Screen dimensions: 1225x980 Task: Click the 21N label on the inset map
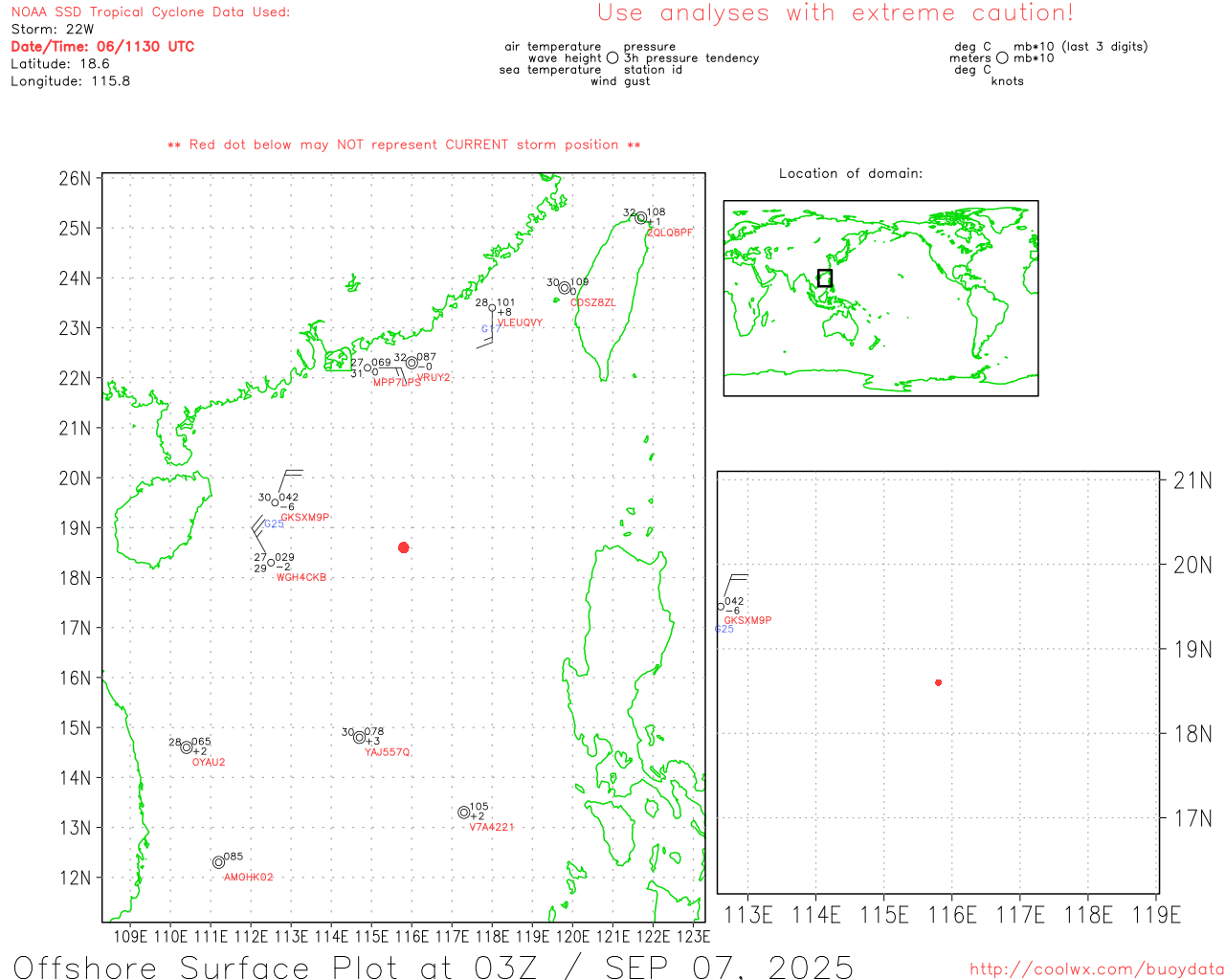(x=1192, y=480)
